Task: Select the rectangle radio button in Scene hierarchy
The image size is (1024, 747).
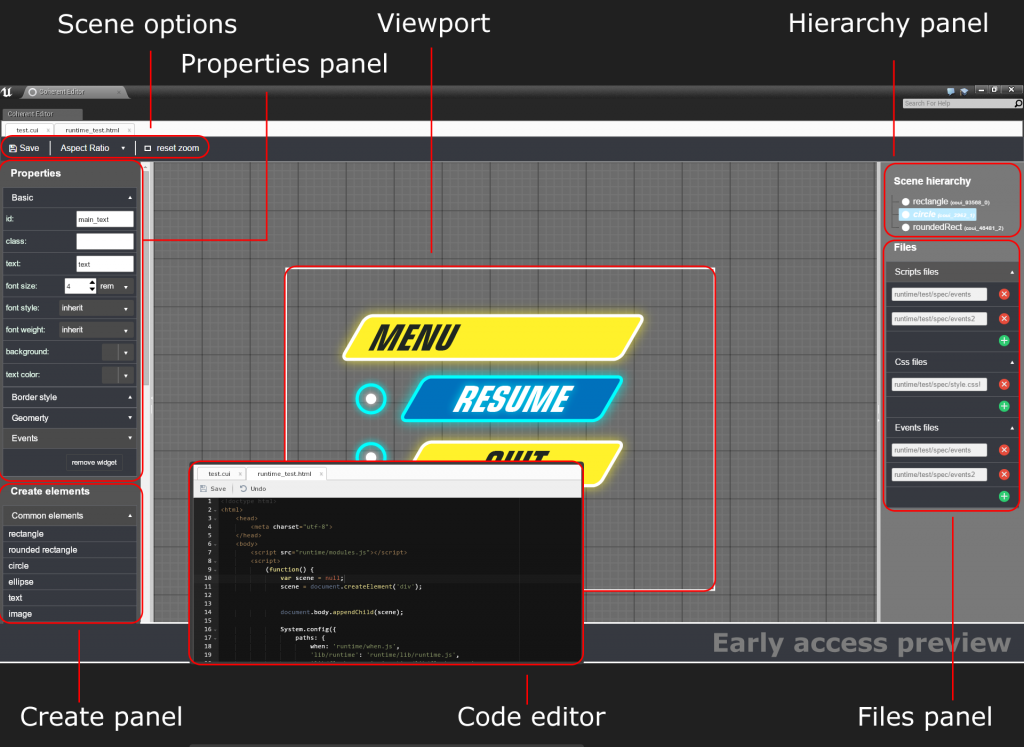Action: point(905,201)
